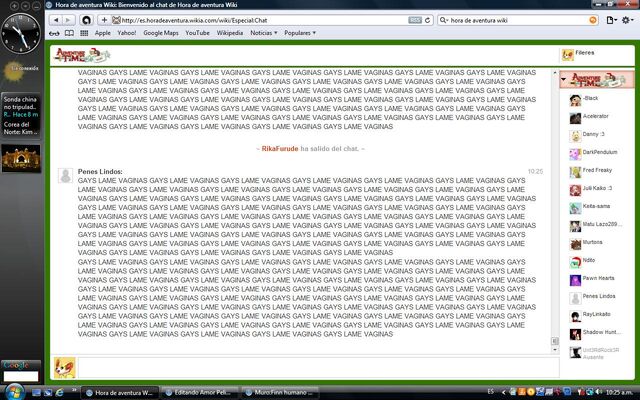This screenshot has width=640, height=400.
Task: Expand the Quick Launch overflow chevron
Action: [74, 390]
